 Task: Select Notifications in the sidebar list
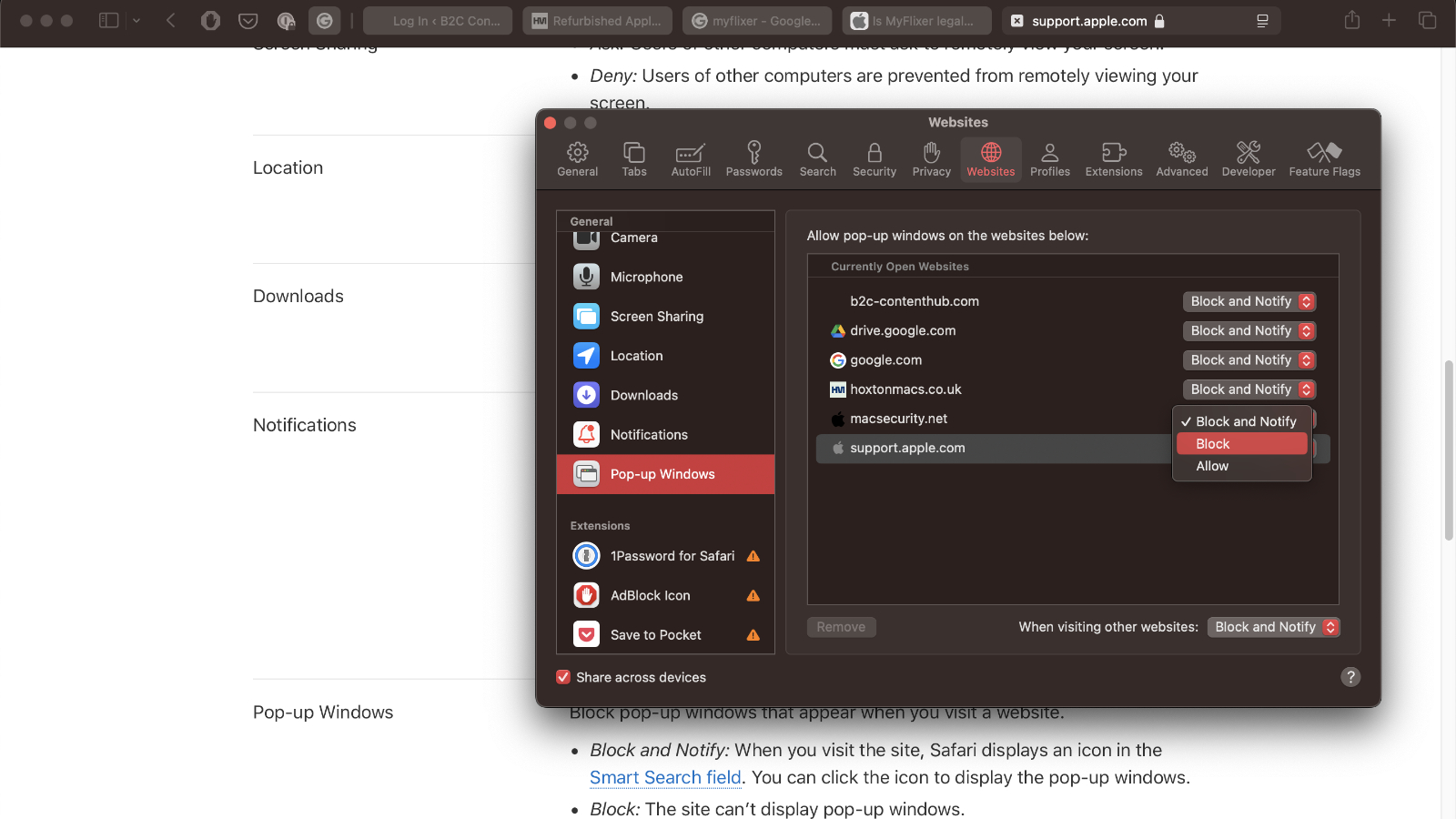click(x=649, y=435)
